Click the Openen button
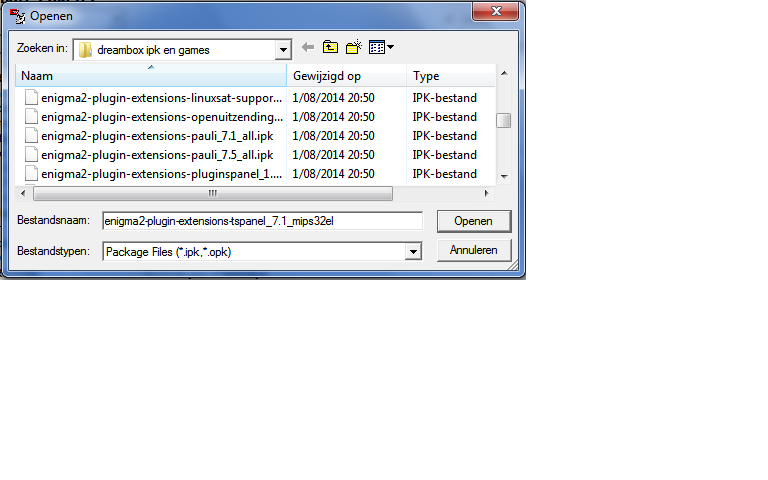 [474, 221]
